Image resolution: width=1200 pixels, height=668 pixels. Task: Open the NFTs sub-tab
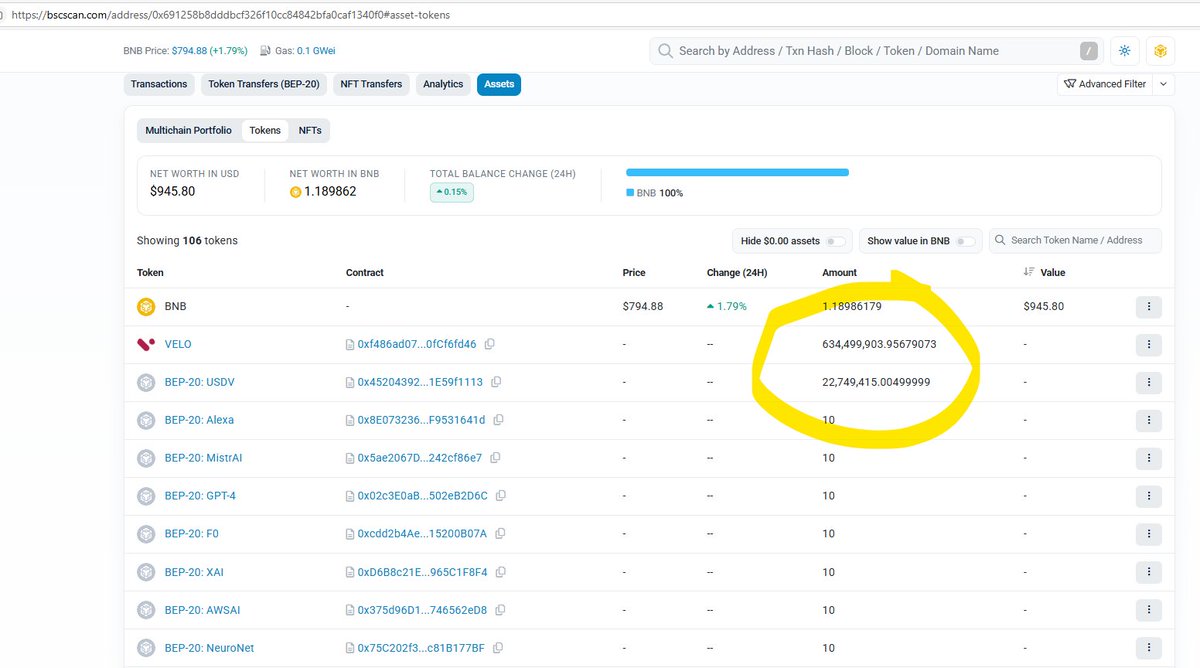(x=310, y=131)
